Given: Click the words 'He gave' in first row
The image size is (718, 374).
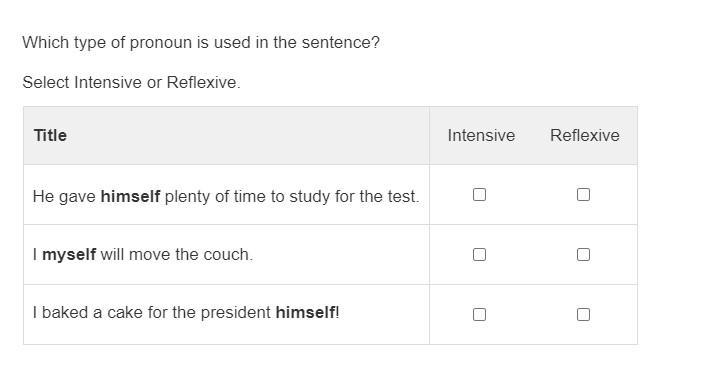Looking at the screenshot, I should pyautogui.click(x=64, y=197).
